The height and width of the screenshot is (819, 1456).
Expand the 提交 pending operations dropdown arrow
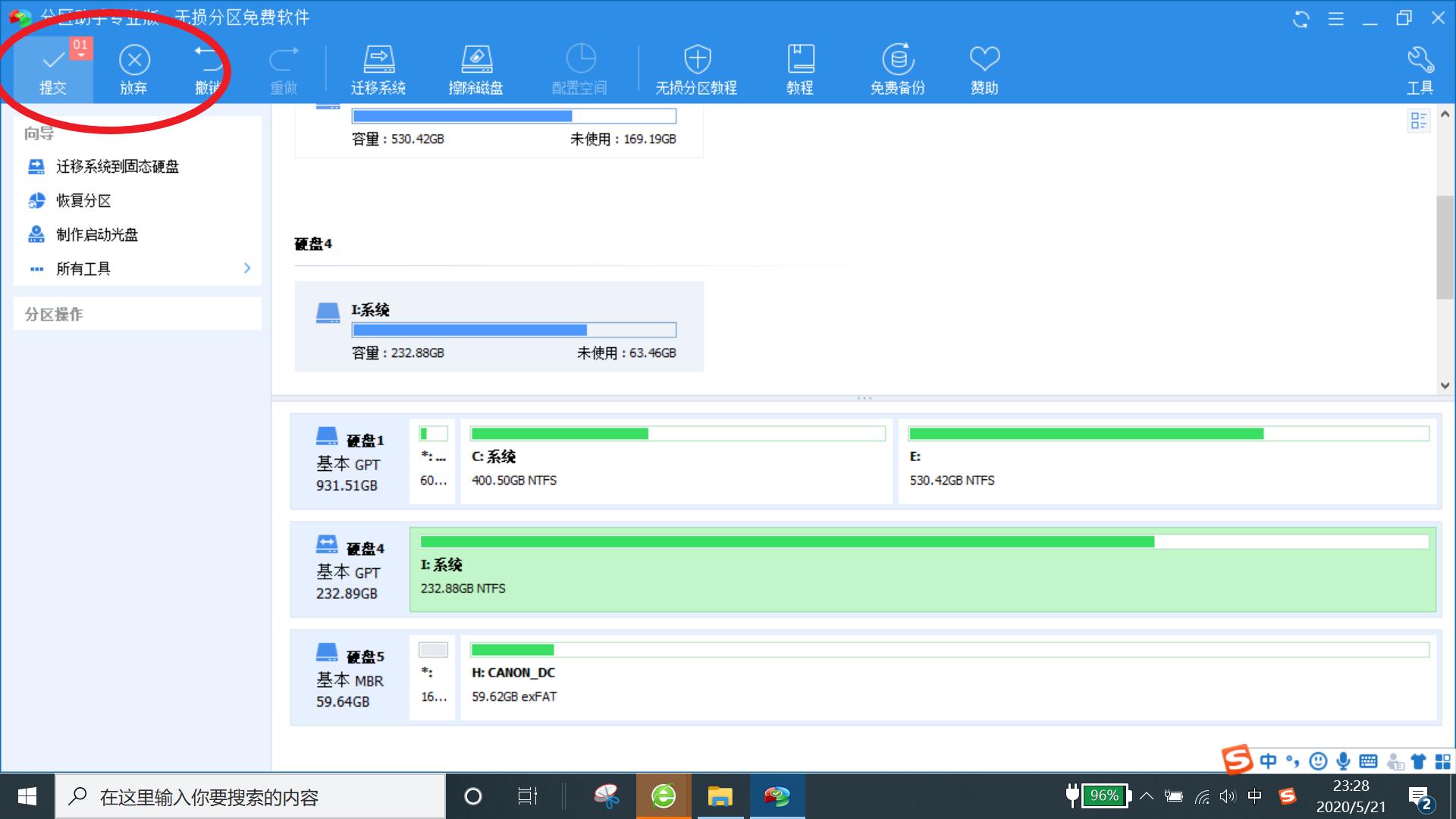pyautogui.click(x=80, y=56)
